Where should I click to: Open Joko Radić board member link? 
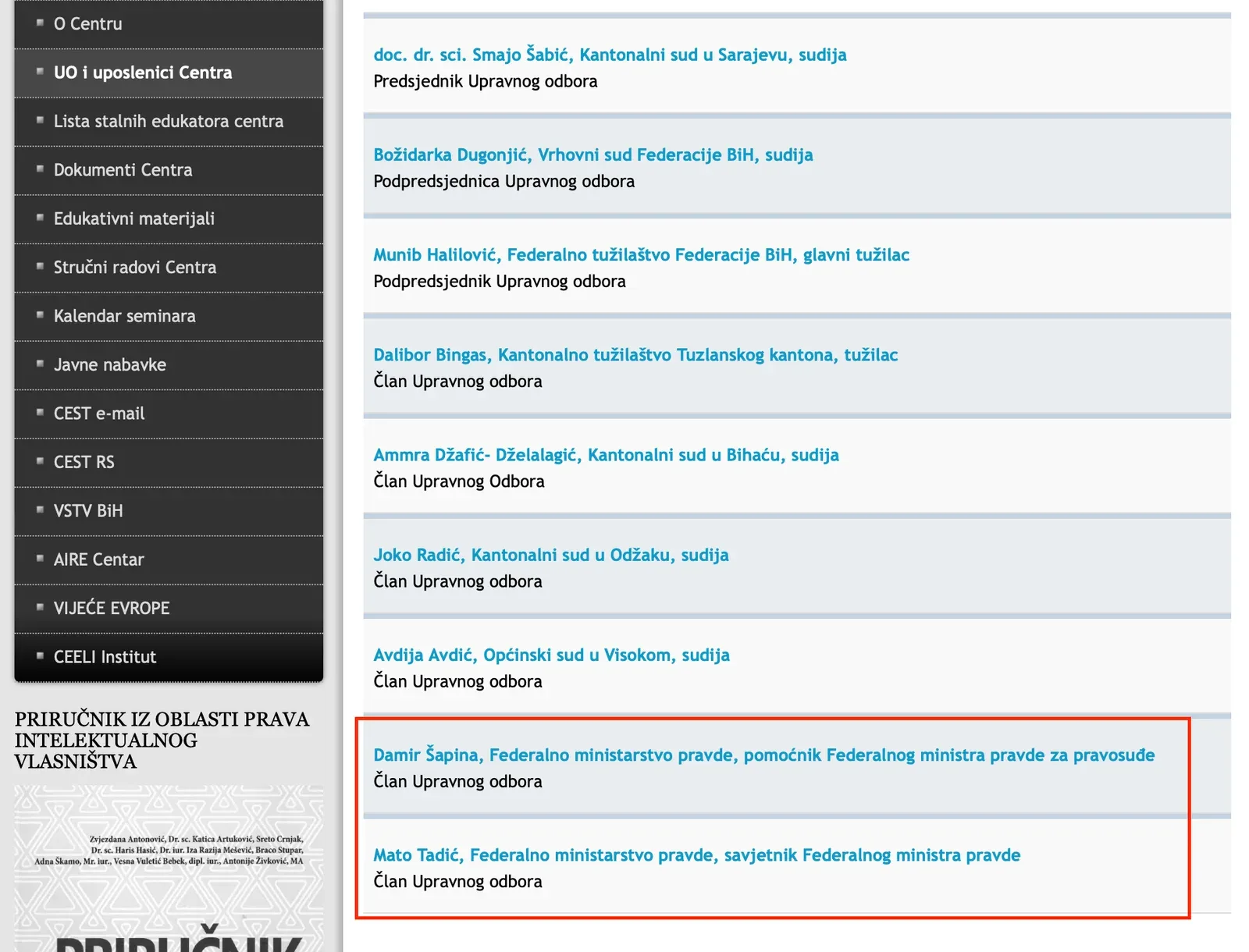coord(550,555)
